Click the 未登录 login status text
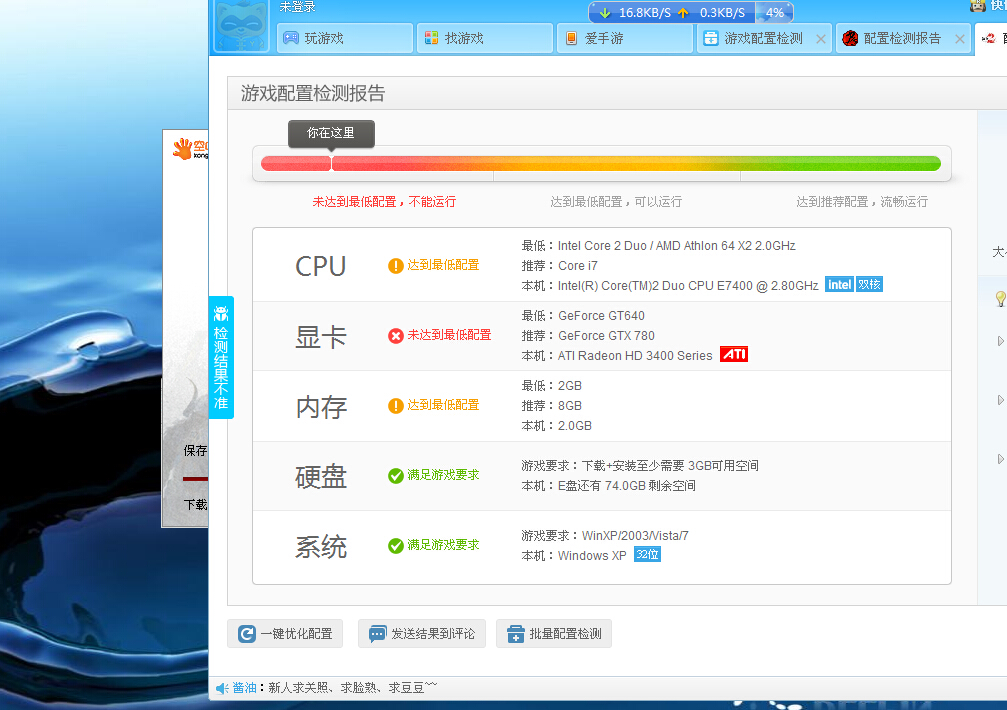 click(x=297, y=7)
